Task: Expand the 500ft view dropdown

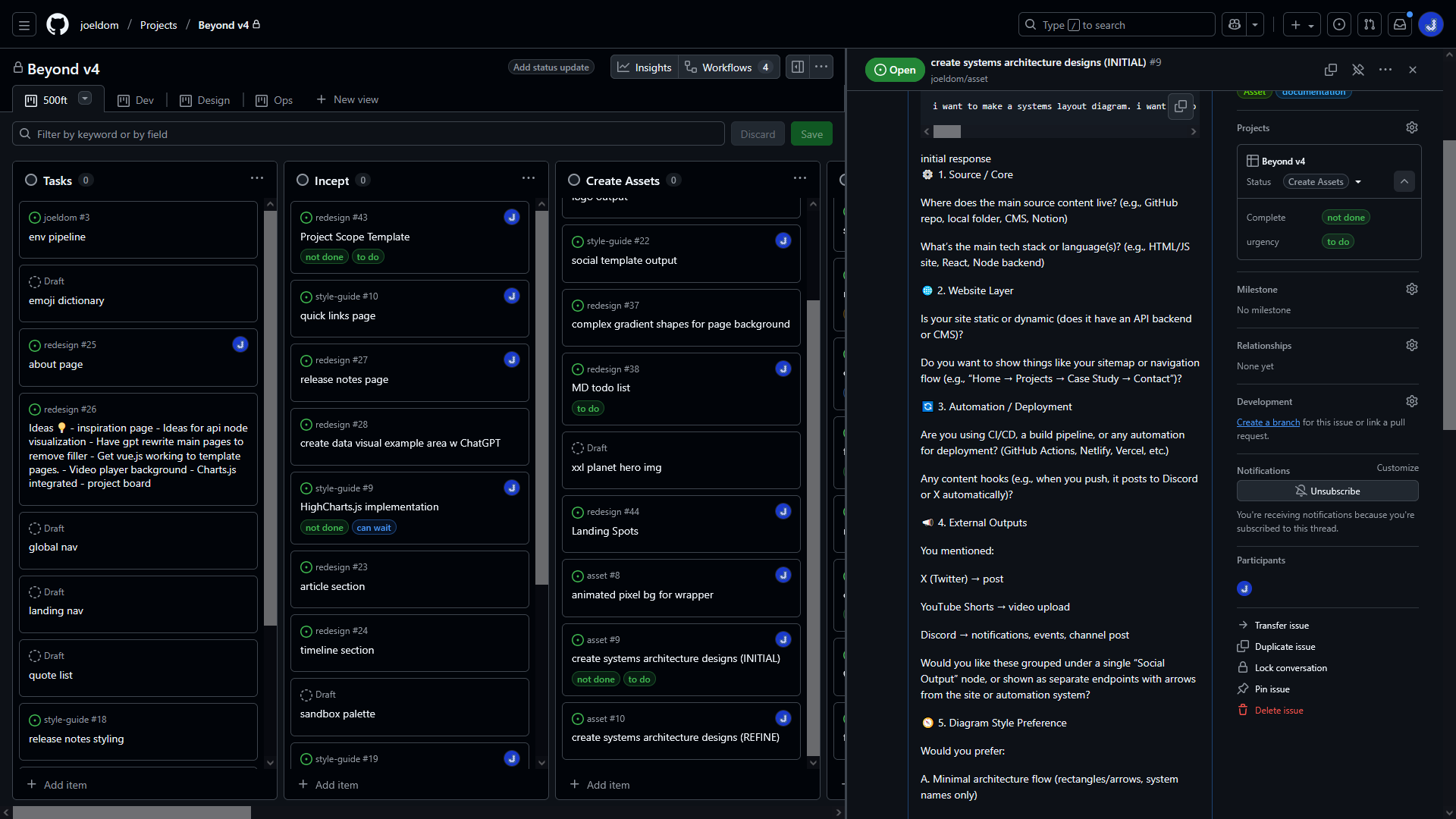Action: pyautogui.click(x=83, y=99)
